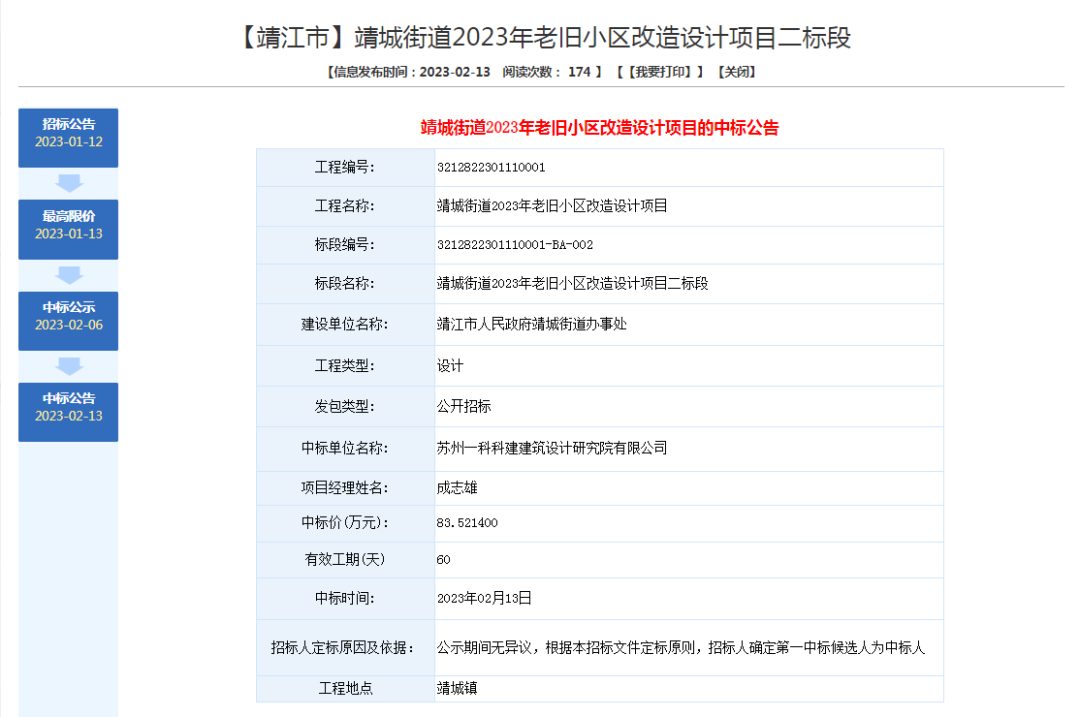Click the 发包类型 value 公开招标
Image resolution: width=1080 pixels, height=717 pixels.
[464, 406]
